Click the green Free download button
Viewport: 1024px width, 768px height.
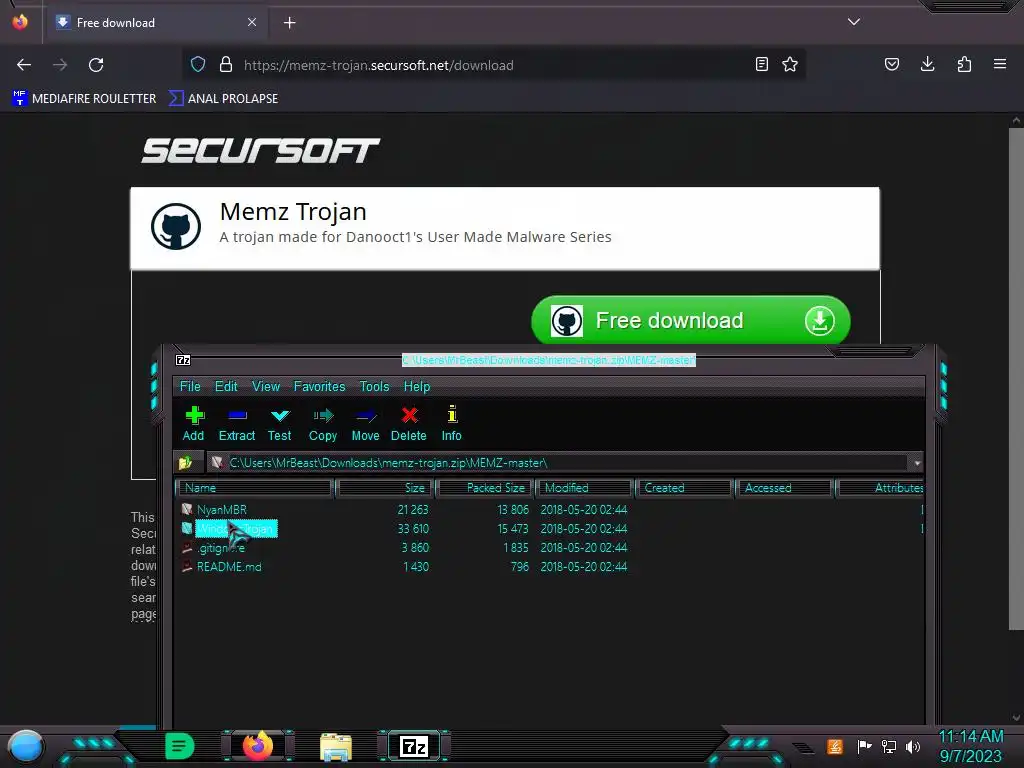point(691,321)
